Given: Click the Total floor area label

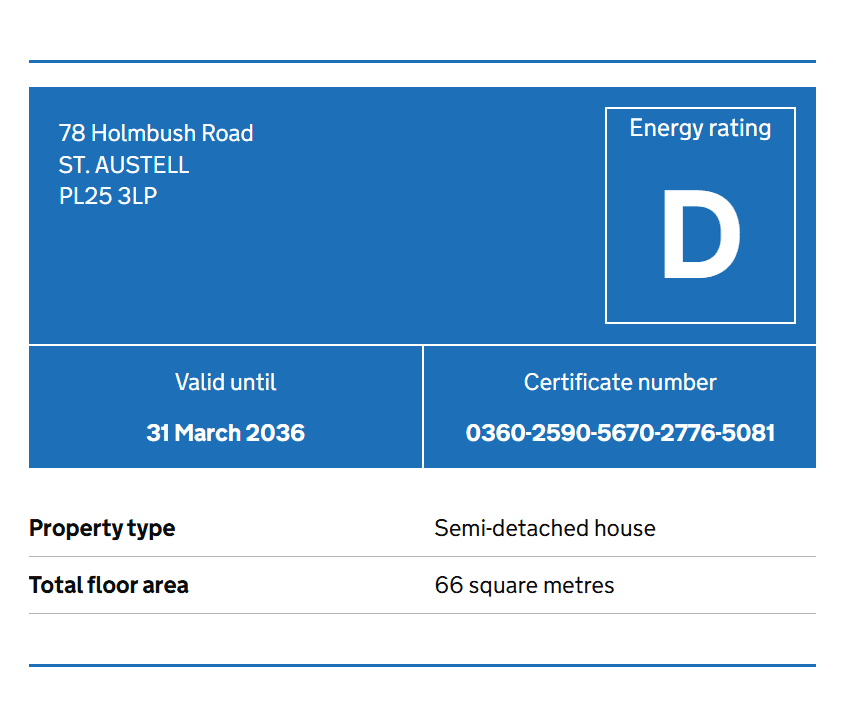Looking at the screenshot, I should point(108,585).
